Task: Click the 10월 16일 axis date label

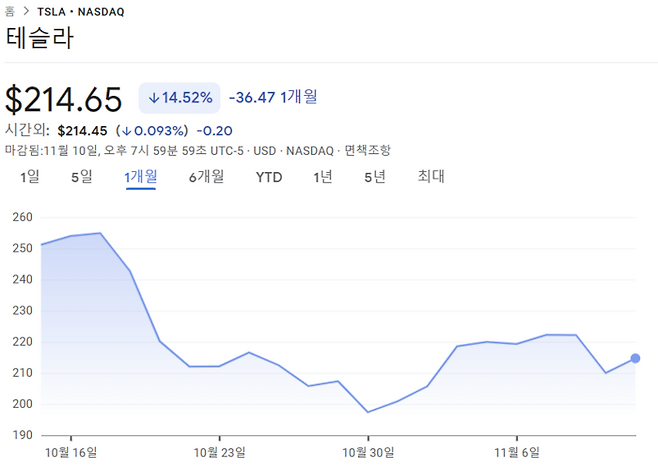Action: tap(71, 453)
